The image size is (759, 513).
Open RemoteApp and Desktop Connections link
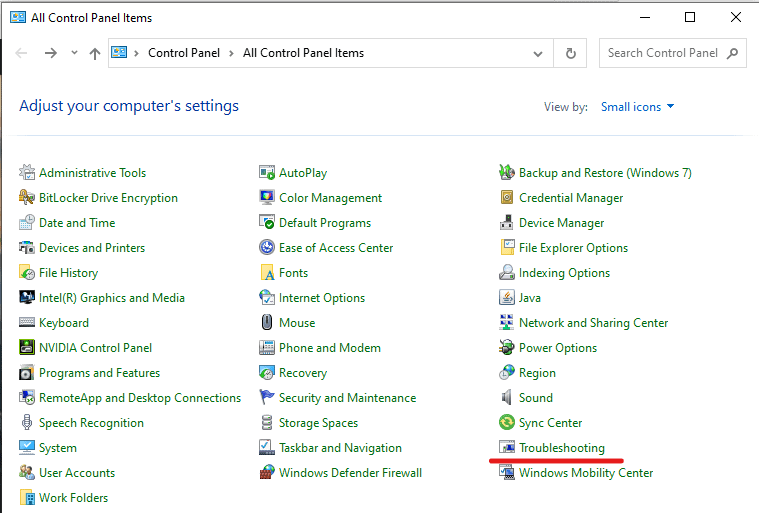coord(140,398)
